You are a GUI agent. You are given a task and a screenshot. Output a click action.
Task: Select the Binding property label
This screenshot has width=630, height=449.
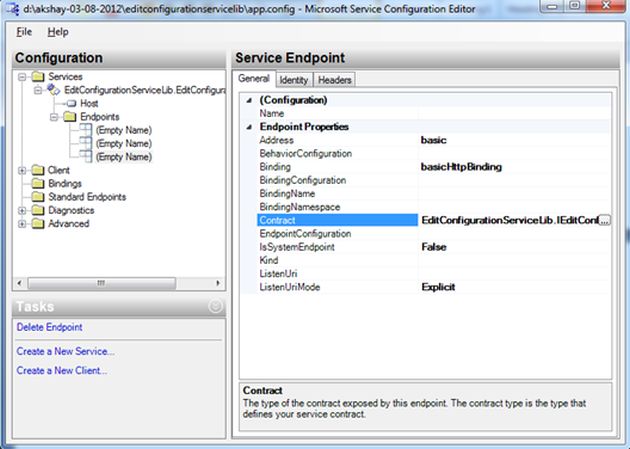275,167
